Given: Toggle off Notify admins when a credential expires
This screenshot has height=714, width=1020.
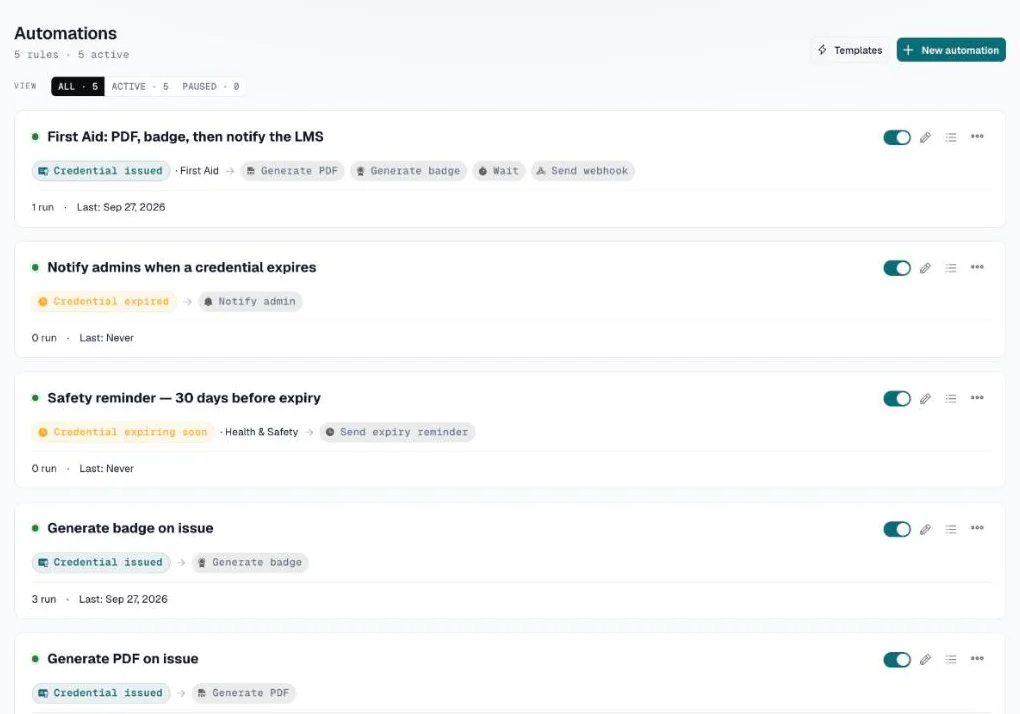Looking at the screenshot, I should pyautogui.click(x=896, y=268).
